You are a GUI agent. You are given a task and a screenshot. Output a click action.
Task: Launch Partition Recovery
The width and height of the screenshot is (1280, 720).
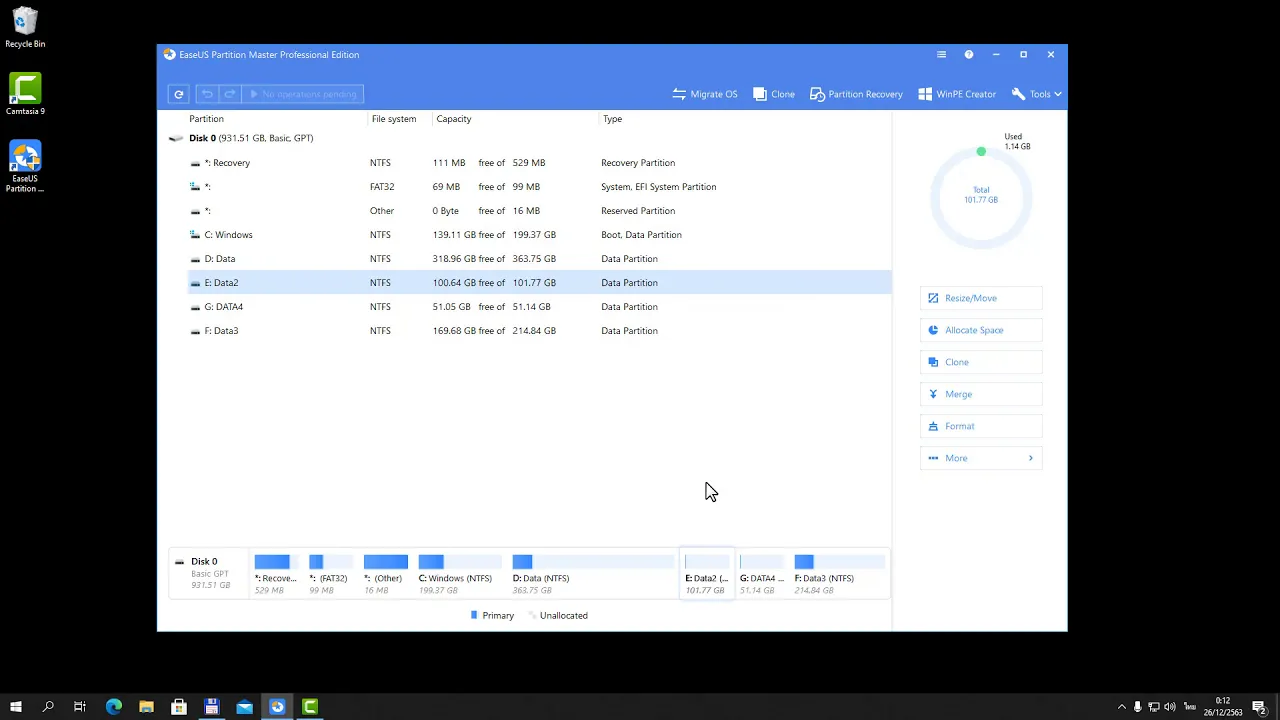[856, 94]
